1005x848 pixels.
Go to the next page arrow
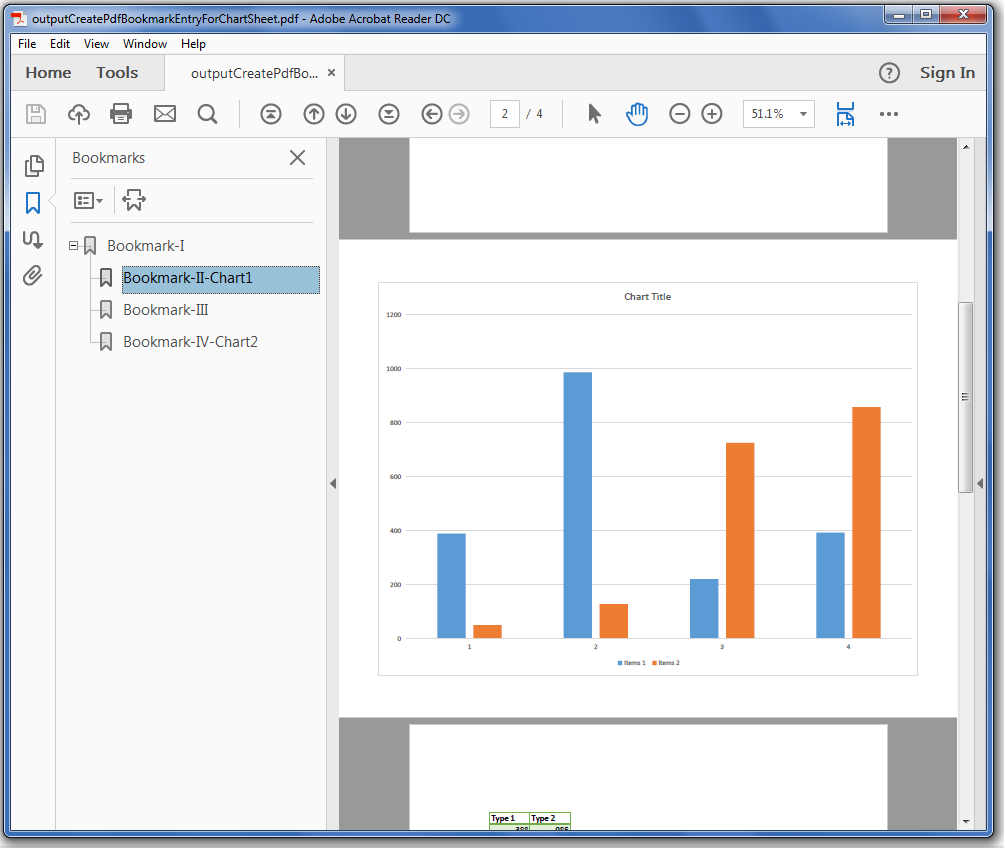346,114
